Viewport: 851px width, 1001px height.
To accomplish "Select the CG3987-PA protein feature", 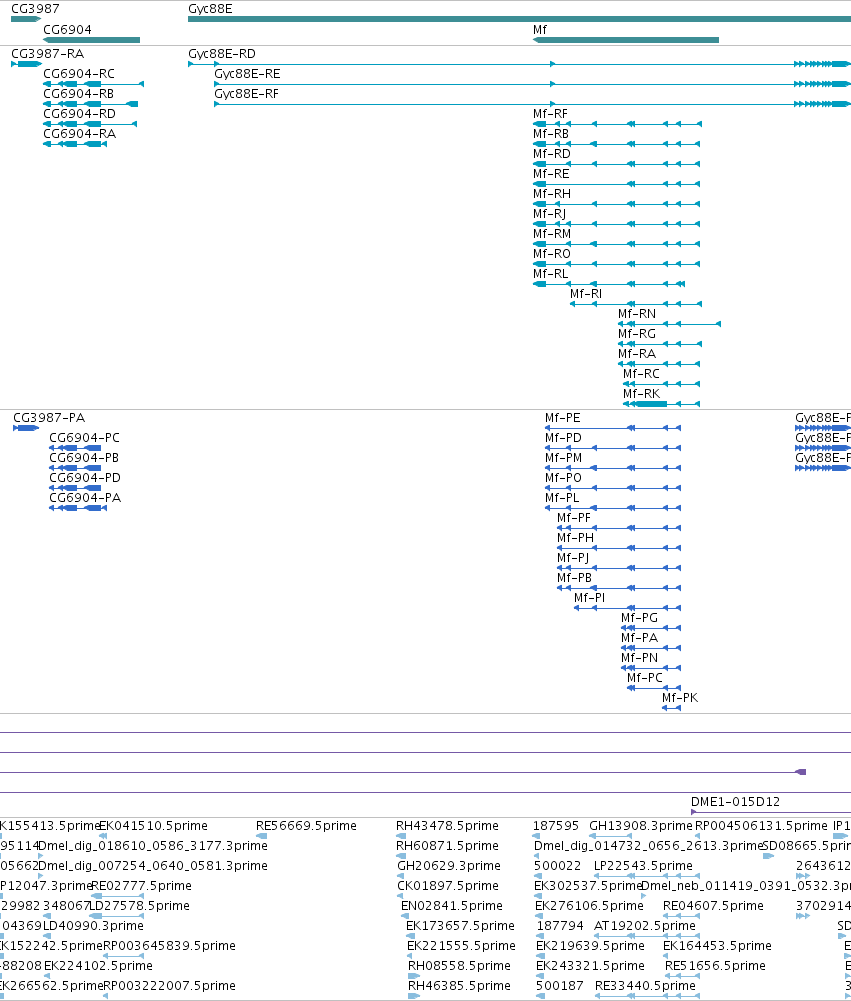I will [26, 428].
